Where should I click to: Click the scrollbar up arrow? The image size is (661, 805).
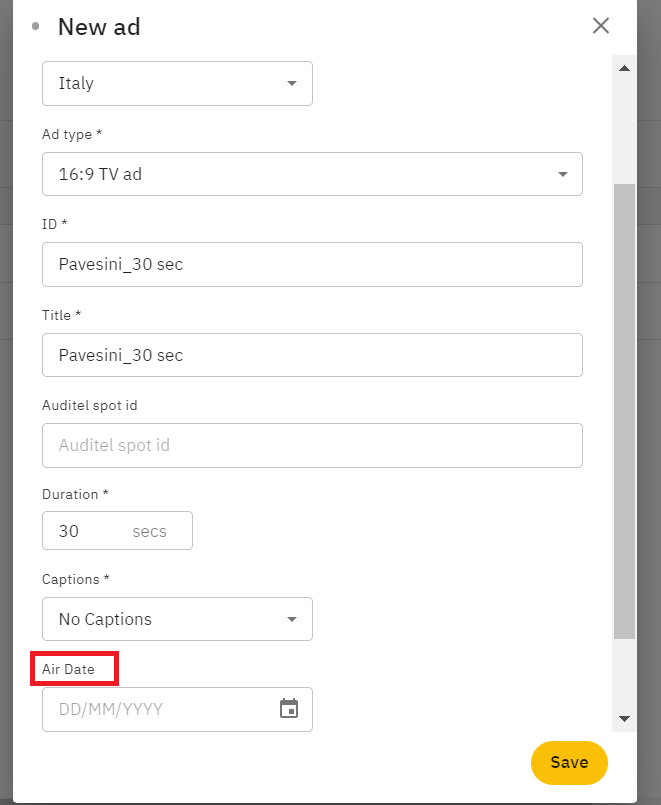[624, 69]
